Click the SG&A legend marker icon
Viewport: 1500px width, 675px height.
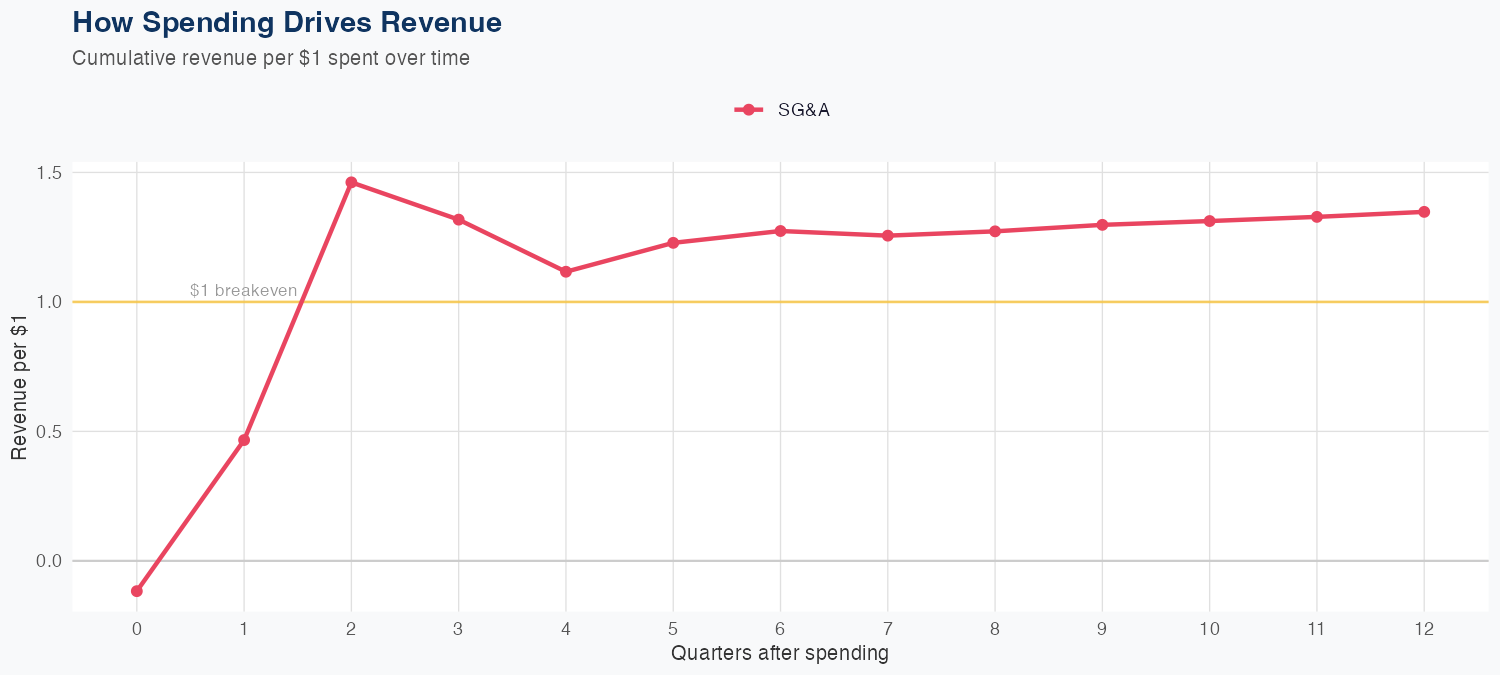point(748,110)
